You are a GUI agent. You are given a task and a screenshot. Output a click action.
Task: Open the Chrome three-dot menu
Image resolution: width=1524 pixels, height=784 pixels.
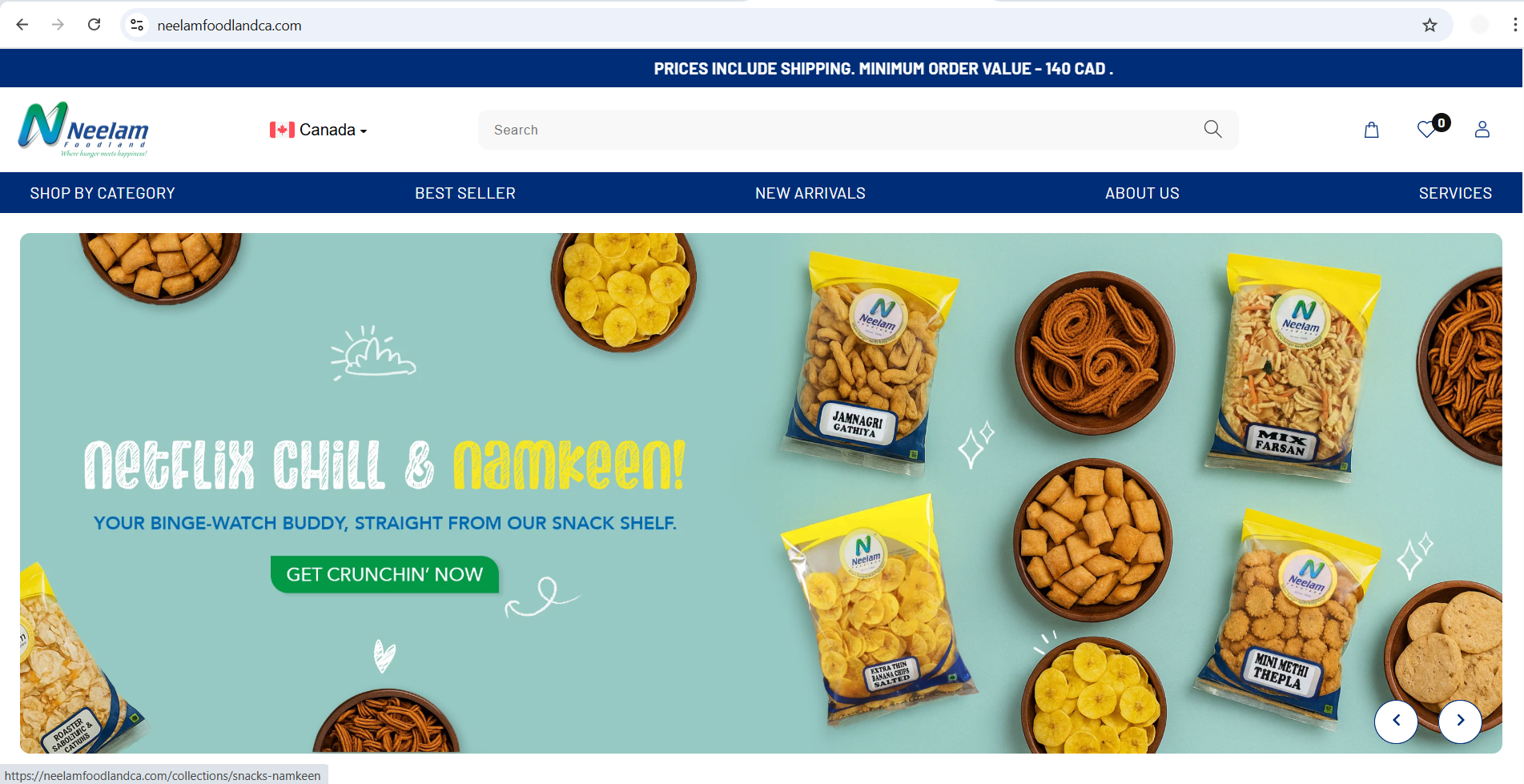click(1514, 25)
